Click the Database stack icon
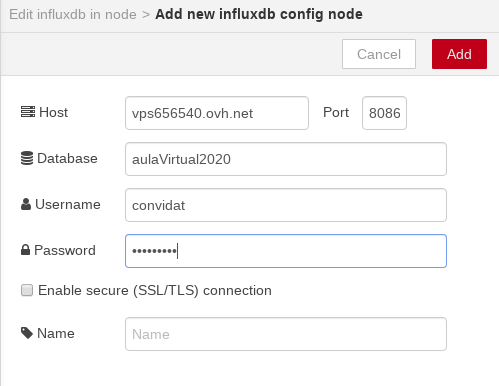 pyautogui.click(x=27, y=158)
